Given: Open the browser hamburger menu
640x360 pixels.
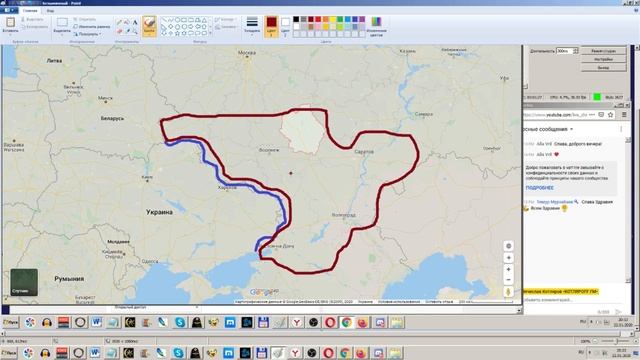Looking at the screenshot, I should tap(624, 115).
